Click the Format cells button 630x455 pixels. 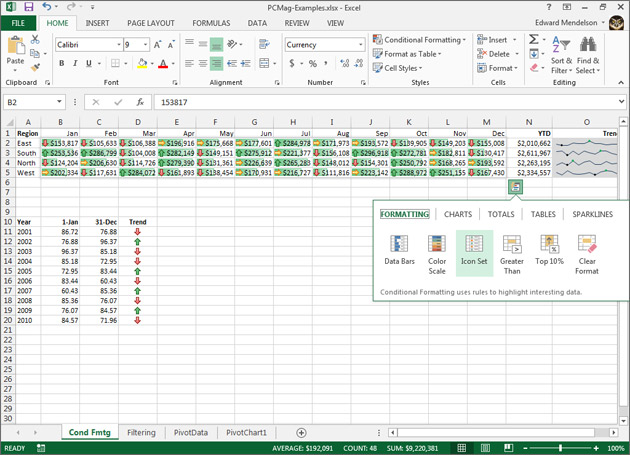pyautogui.click(x=497, y=68)
